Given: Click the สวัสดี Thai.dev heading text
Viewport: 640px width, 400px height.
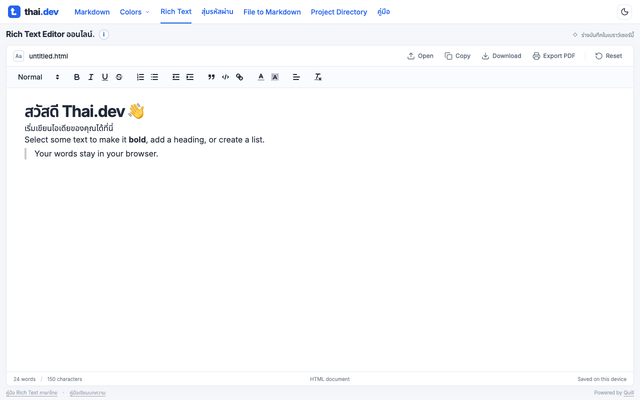Looking at the screenshot, I should (x=84, y=111).
